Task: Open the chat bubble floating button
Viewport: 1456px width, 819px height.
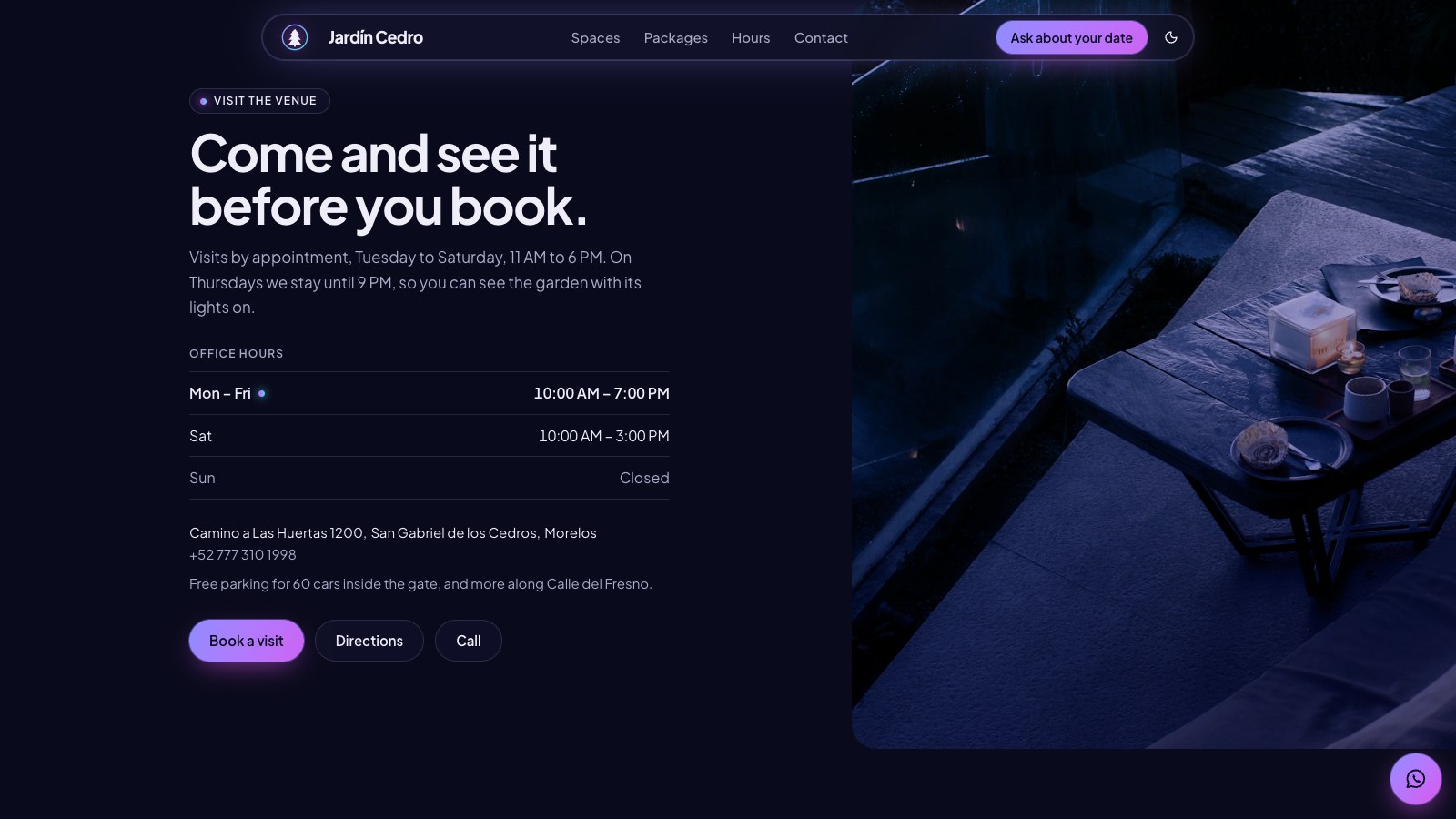Action: click(1415, 779)
